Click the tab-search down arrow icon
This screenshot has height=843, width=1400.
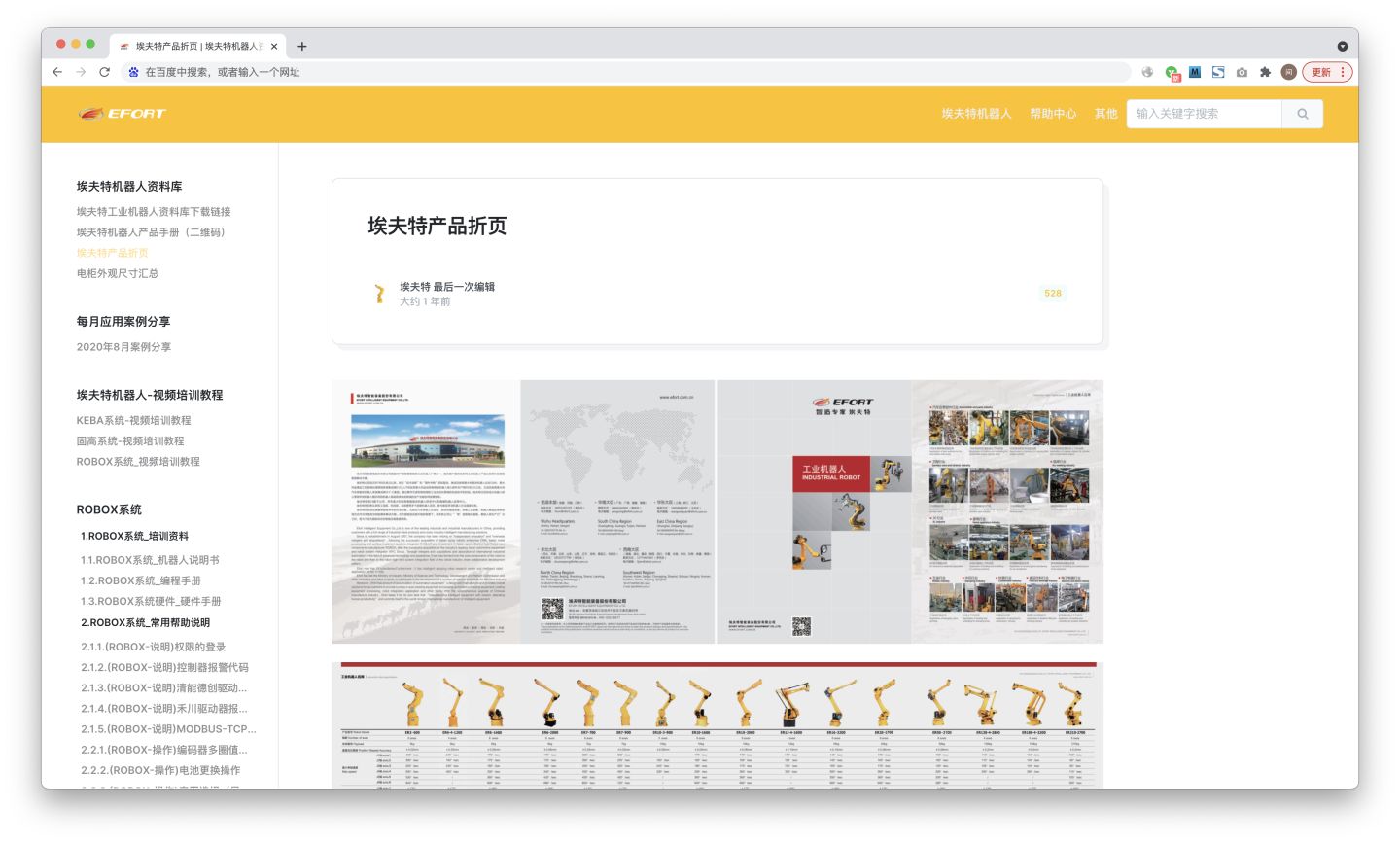click(1342, 46)
